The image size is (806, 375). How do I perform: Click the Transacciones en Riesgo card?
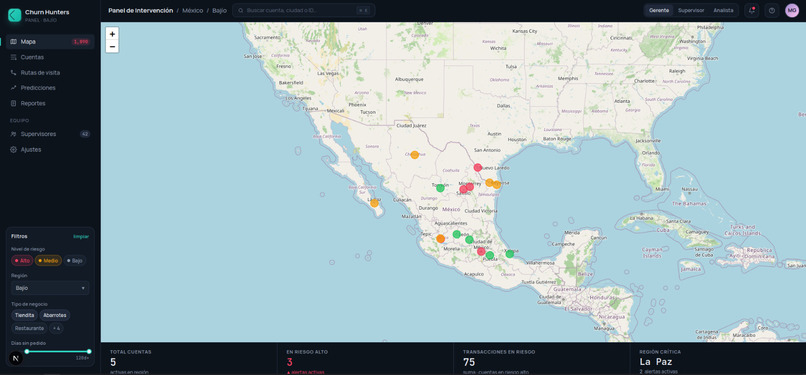pos(542,359)
